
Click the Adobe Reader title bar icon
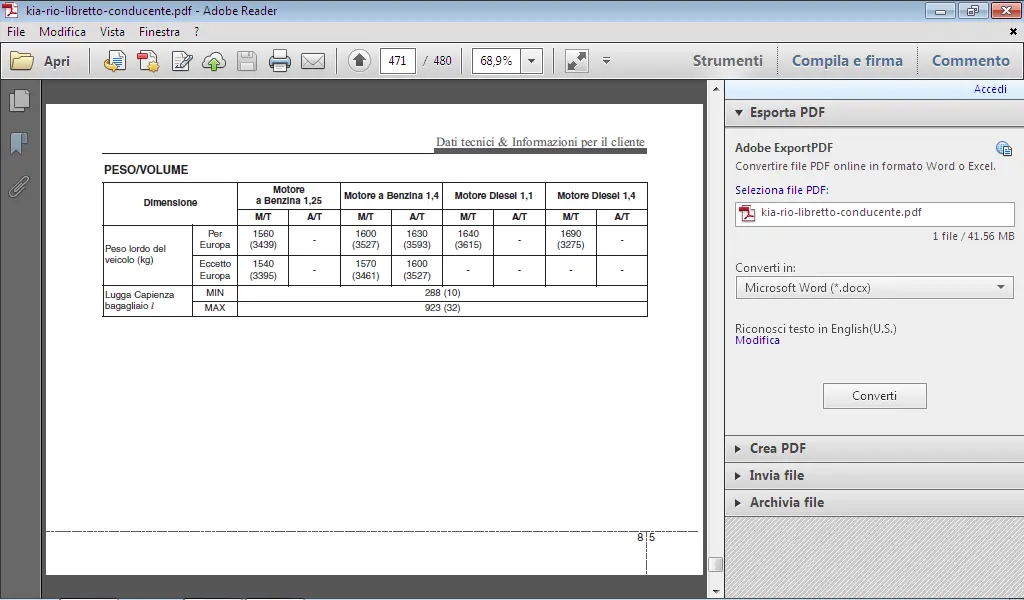[11, 10]
